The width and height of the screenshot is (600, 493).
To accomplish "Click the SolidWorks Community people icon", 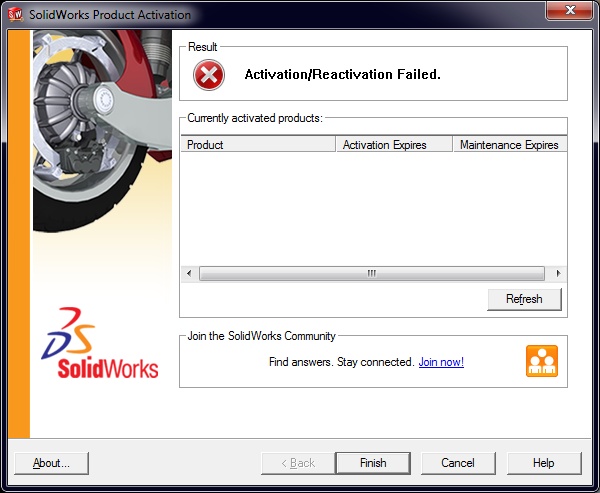I will coord(542,361).
